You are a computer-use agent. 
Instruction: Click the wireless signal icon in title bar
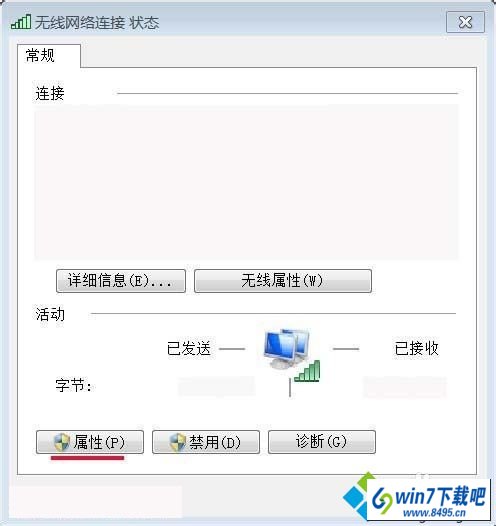[21, 22]
